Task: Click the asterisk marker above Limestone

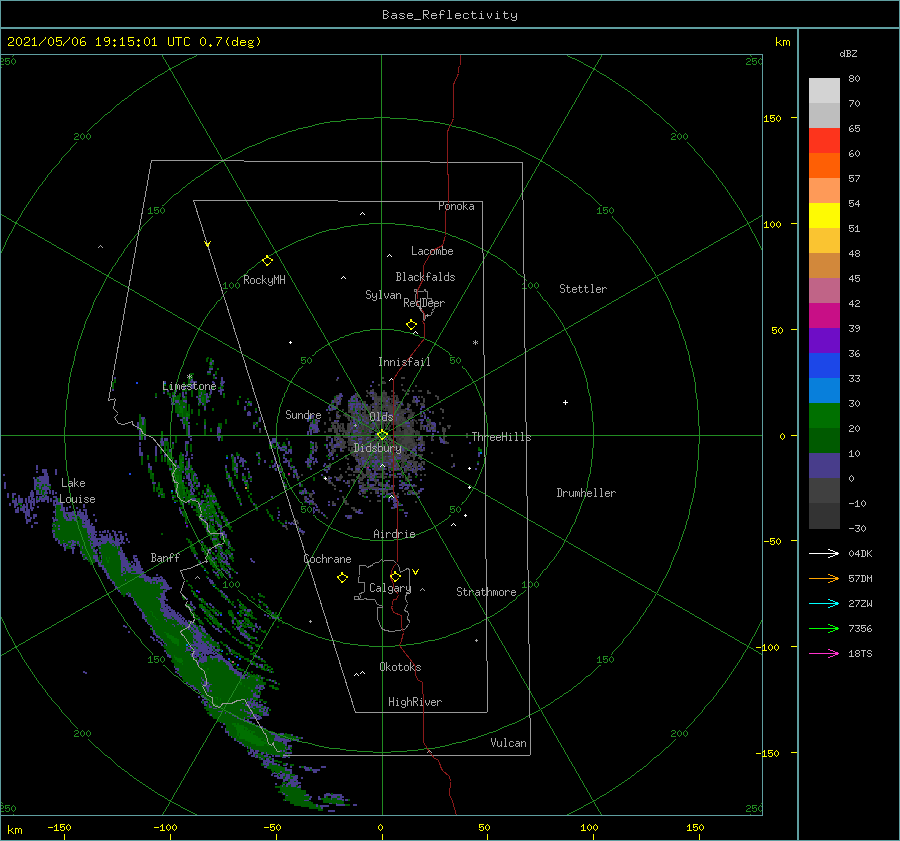Action: [189, 377]
